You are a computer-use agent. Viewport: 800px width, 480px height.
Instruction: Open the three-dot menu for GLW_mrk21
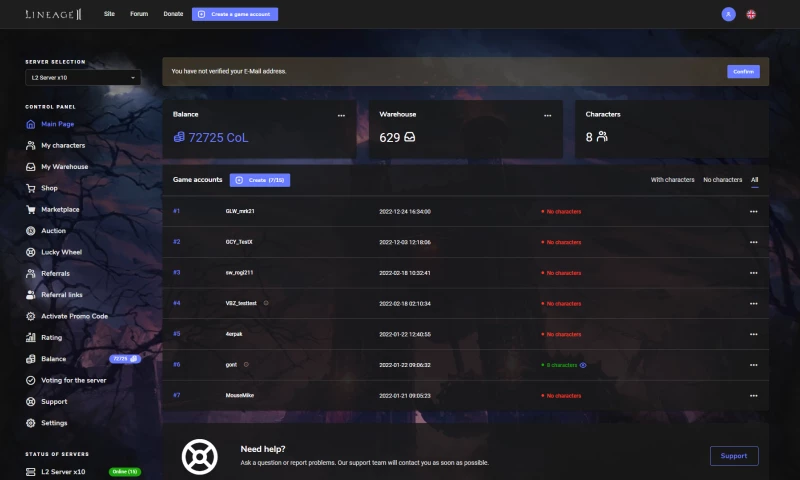click(754, 211)
